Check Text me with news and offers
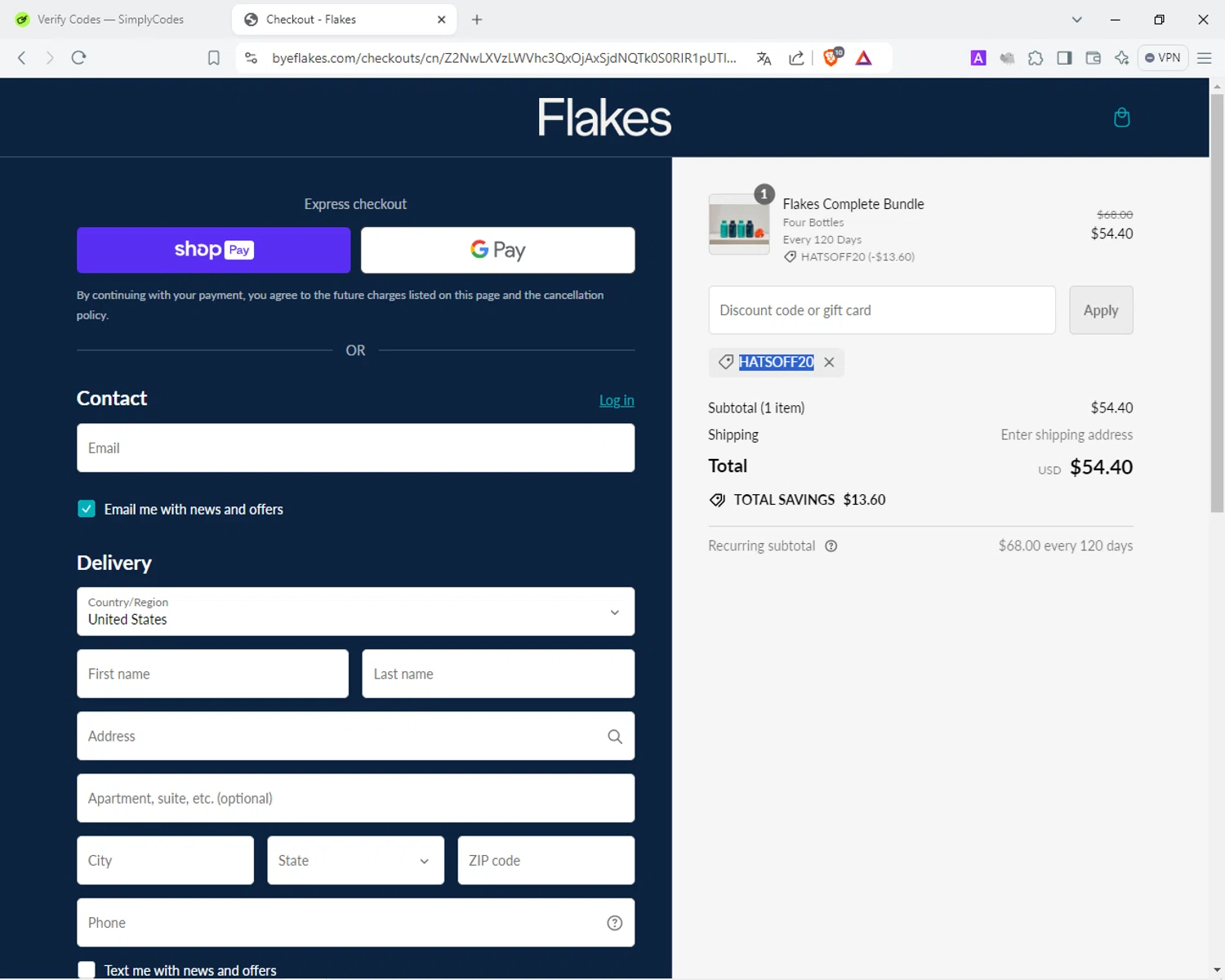The width and height of the screenshot is (1225, 980). click(x=87, y=970)
